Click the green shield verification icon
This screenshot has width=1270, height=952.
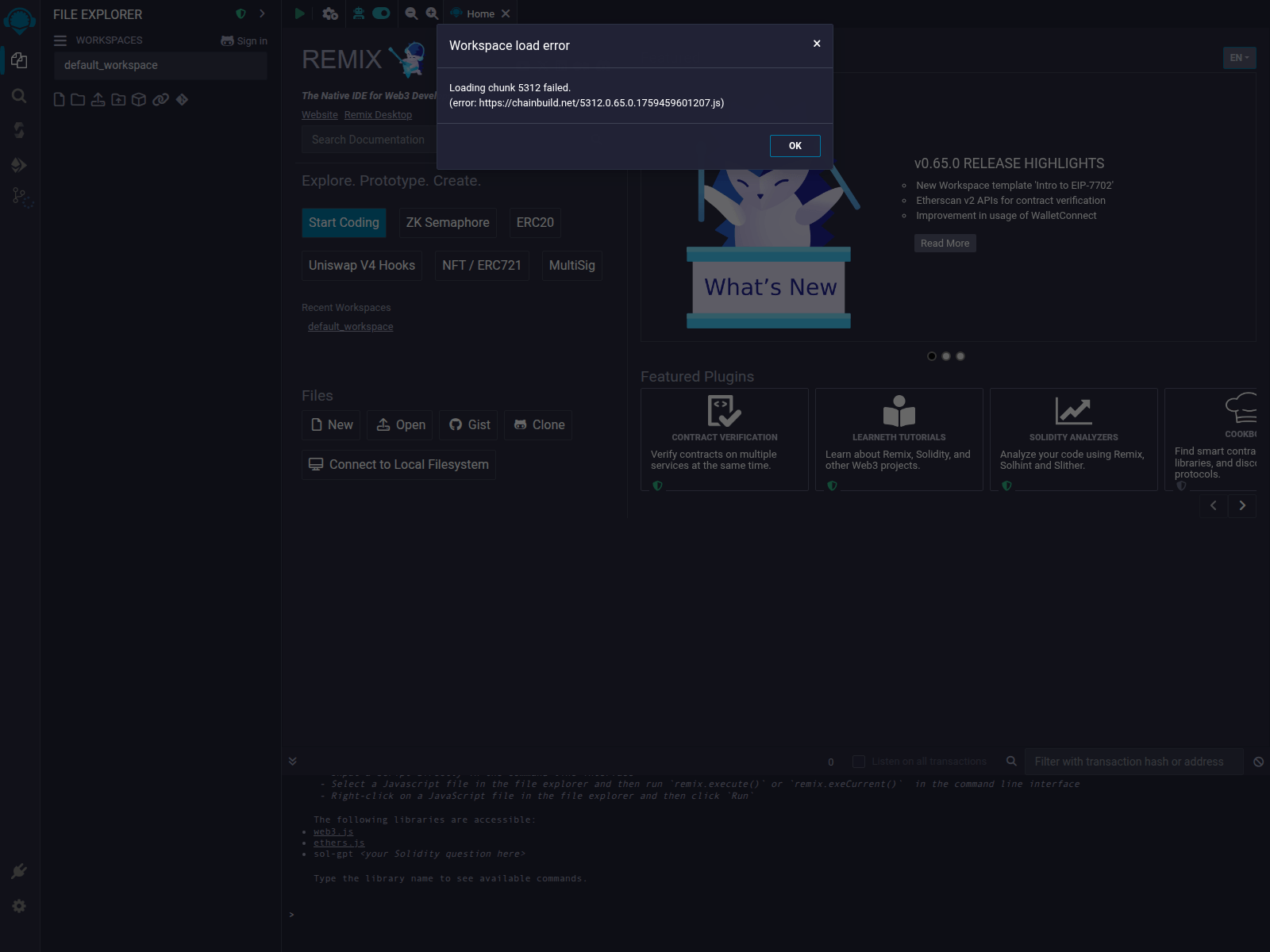(x=241, y=13)
